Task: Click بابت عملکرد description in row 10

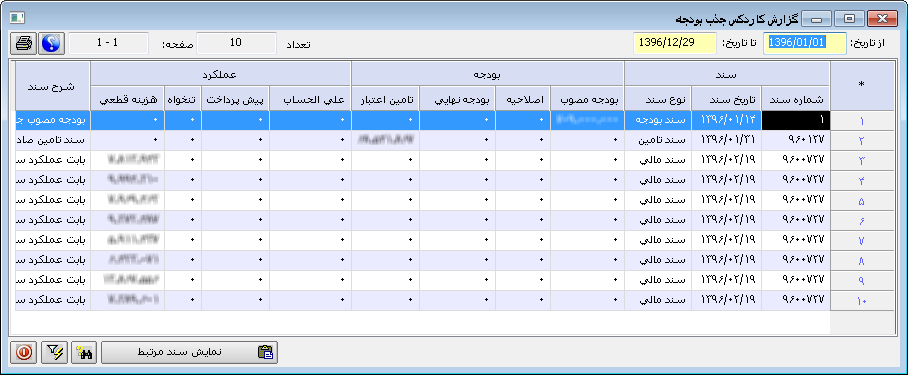Action: pos(53,300)
